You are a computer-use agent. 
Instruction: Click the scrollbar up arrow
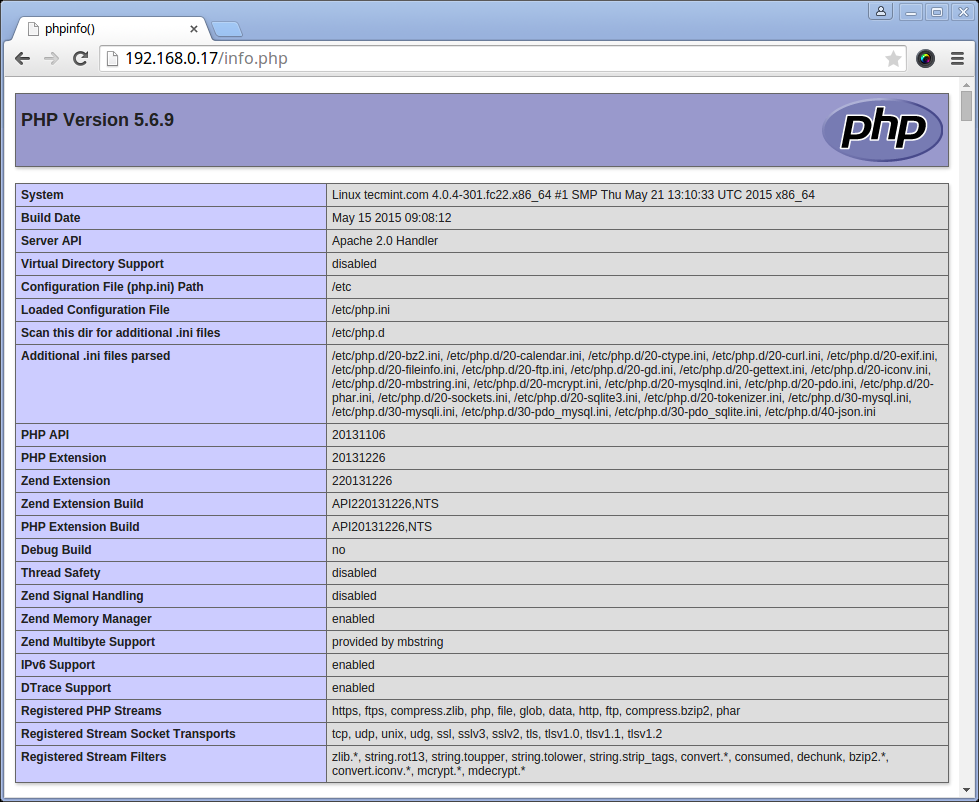tap(967, 84)
